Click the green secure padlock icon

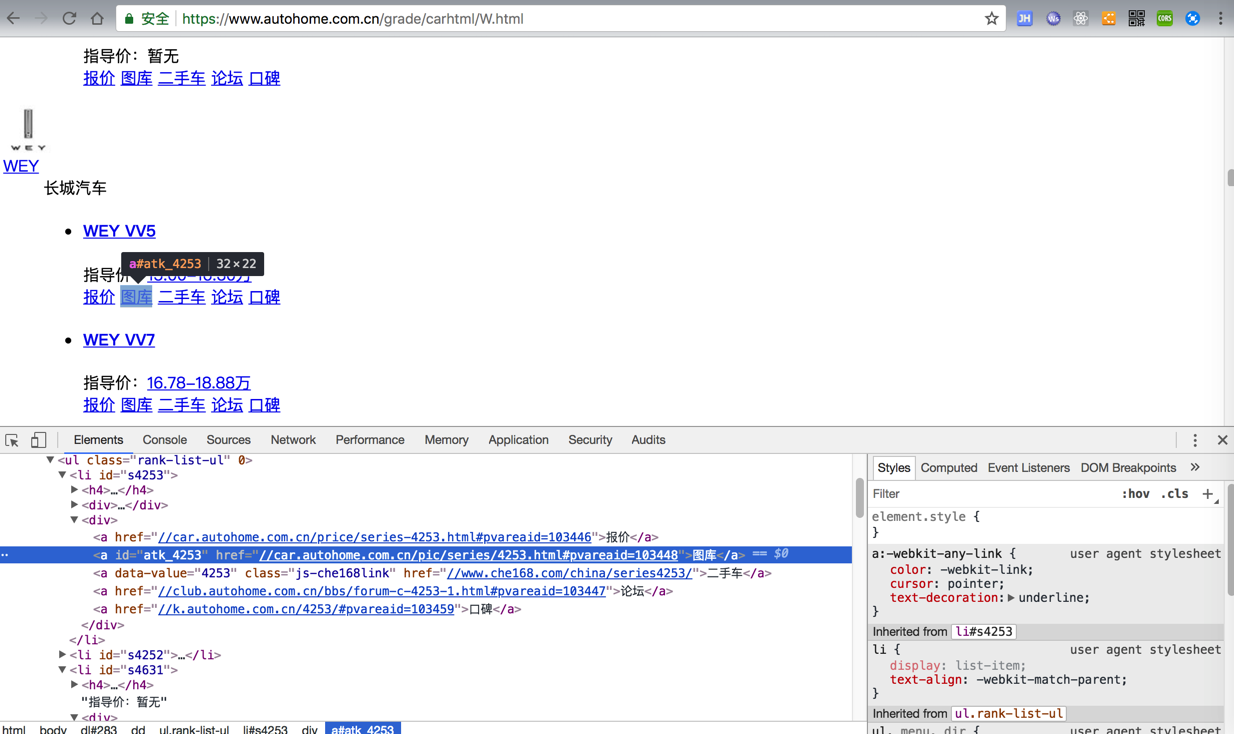click(x=129, y=18)
